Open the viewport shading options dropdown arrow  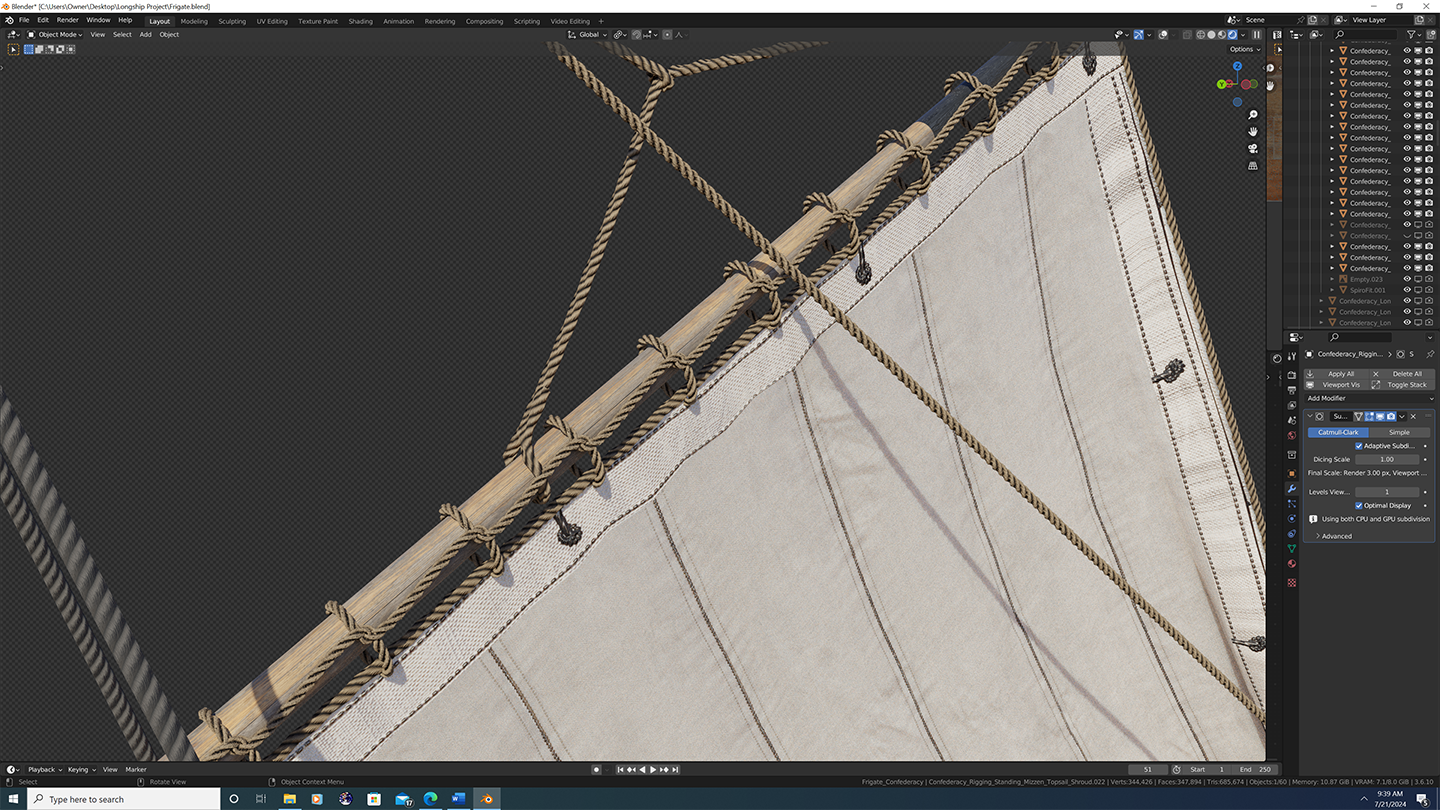(x=1243, y=35)
